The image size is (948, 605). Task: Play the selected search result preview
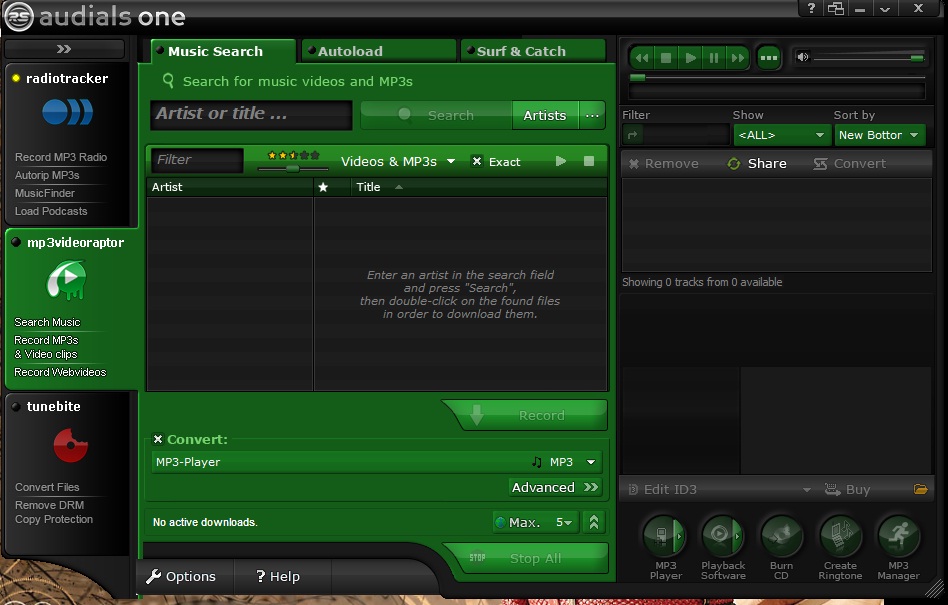(561, 161)
